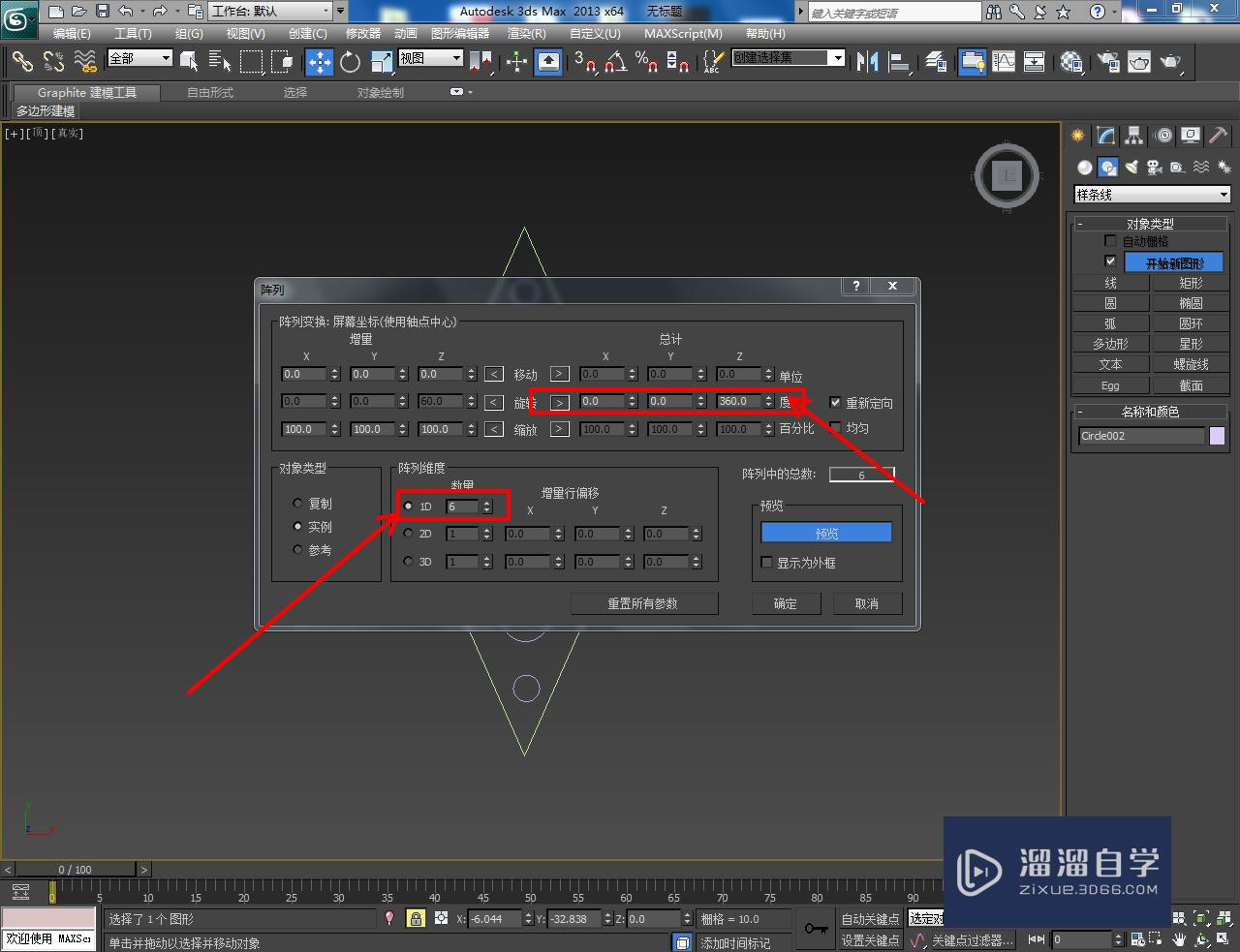This screenshot has height=952, width=1240.
Task: Toggle the 3D Snaps icon
Action: coord(584,62)
